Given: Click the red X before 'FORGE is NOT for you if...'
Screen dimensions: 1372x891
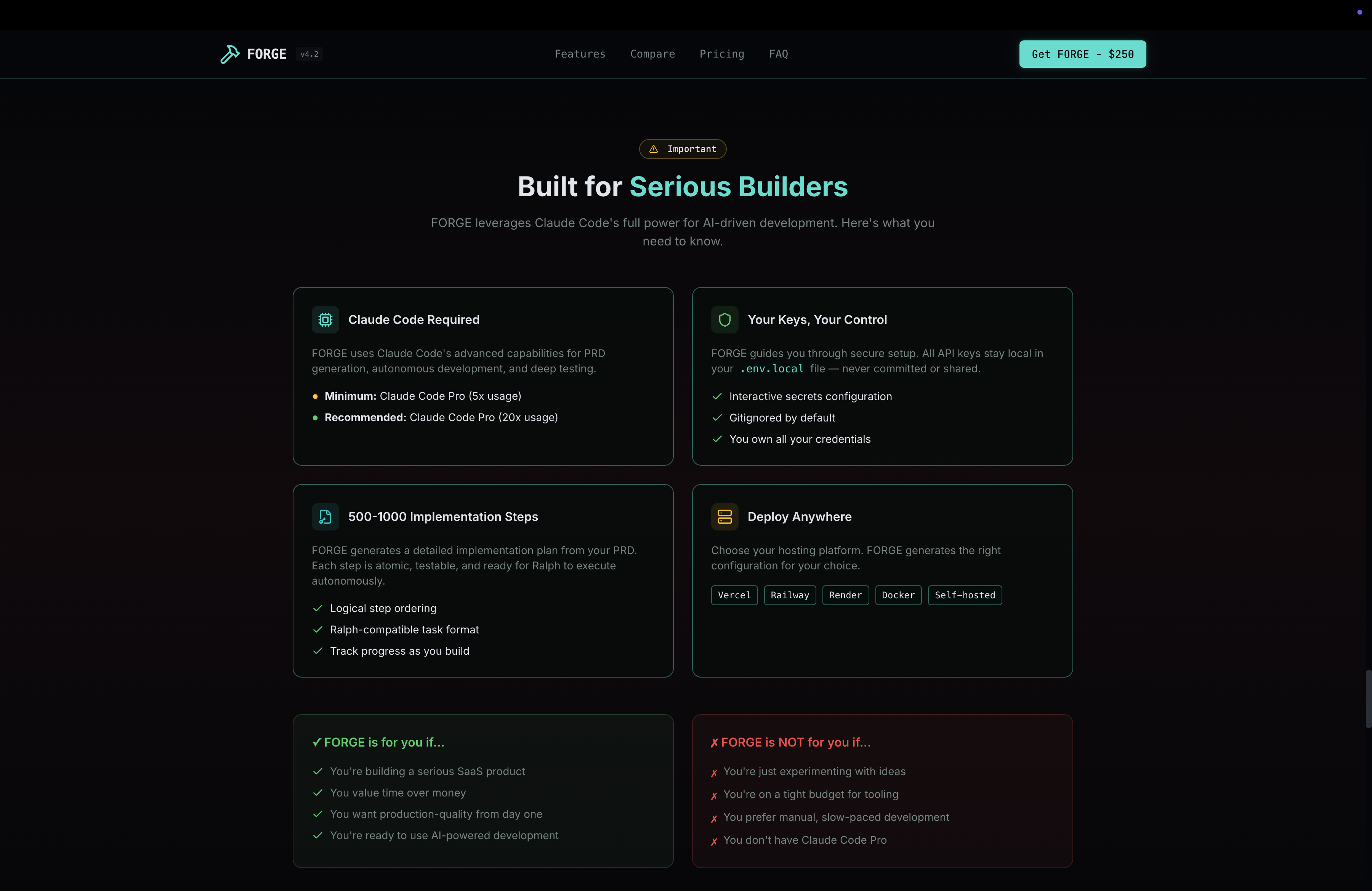Looking at the screenshot, I should tap(714, 743).
